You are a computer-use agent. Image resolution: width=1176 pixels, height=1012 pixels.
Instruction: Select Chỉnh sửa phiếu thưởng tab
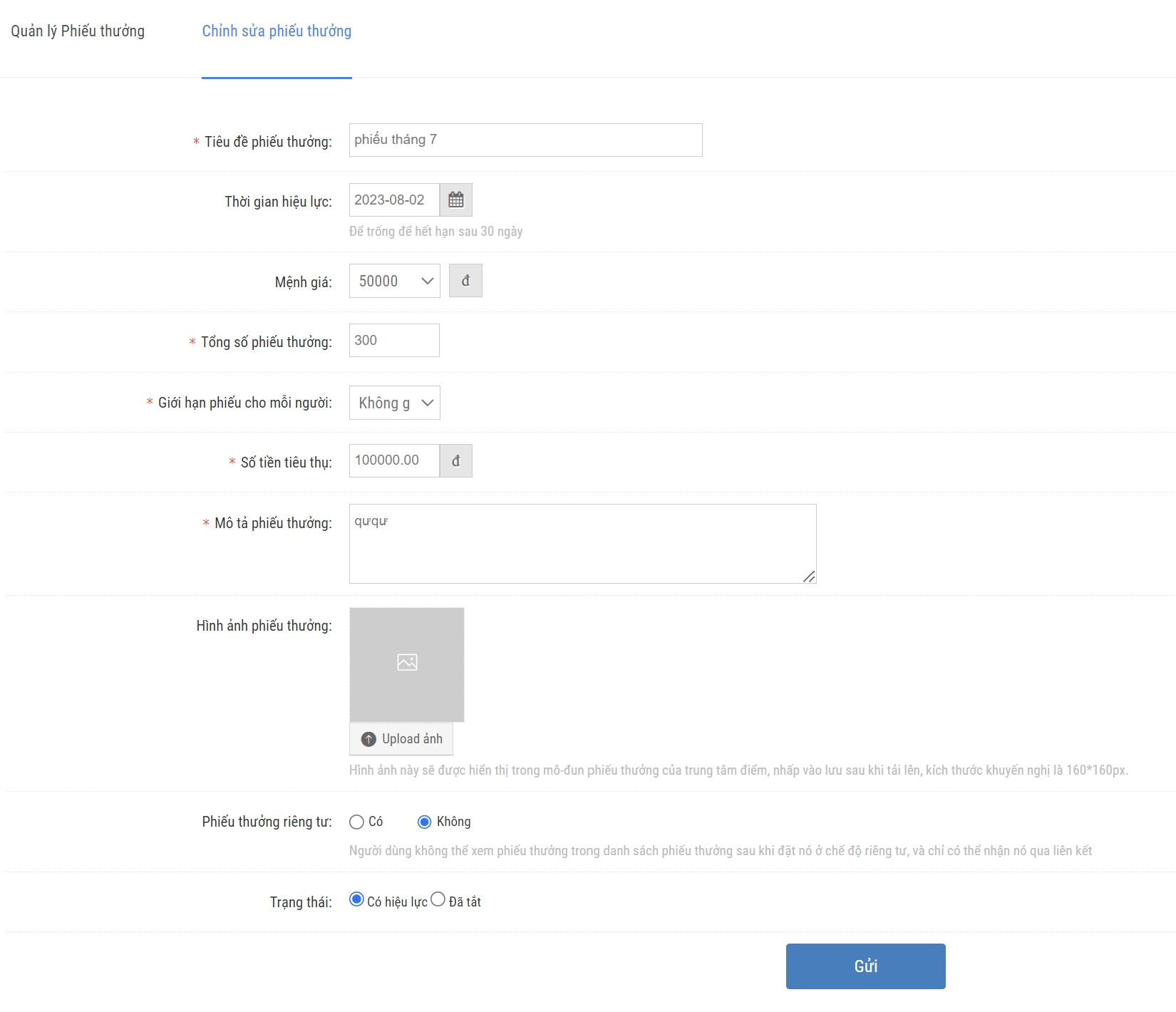[x=277, y=31]
